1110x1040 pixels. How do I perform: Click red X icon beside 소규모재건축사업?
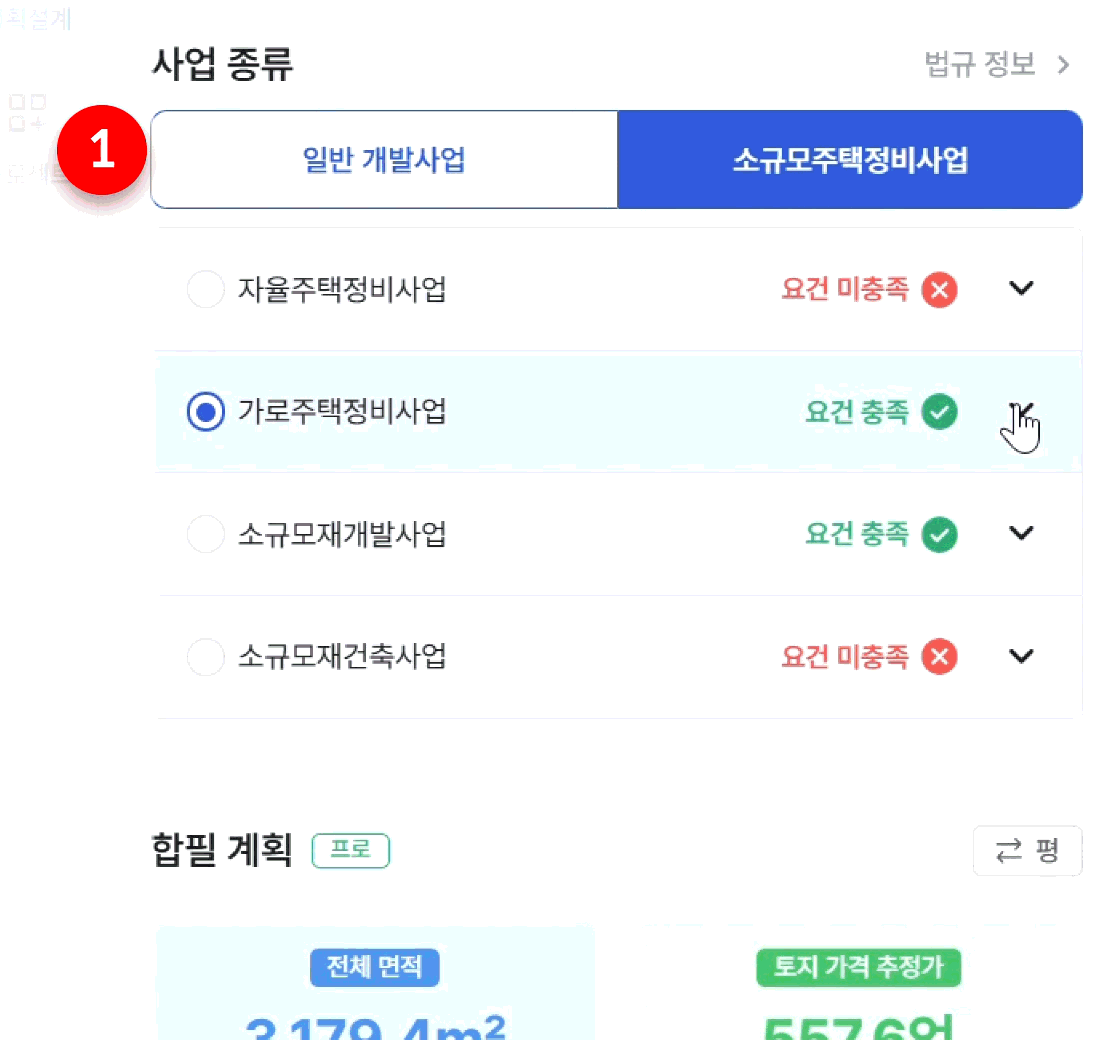click(x=939, y=657)
